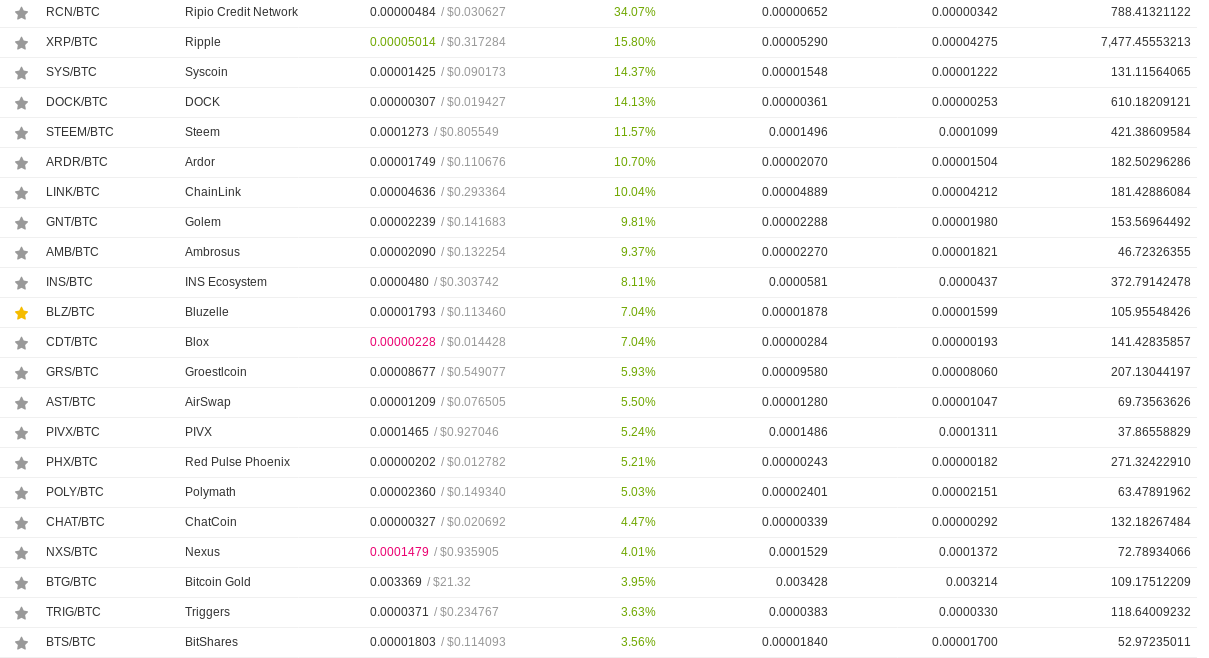Mark SYS/BTC as favorite

pos(21,73)
